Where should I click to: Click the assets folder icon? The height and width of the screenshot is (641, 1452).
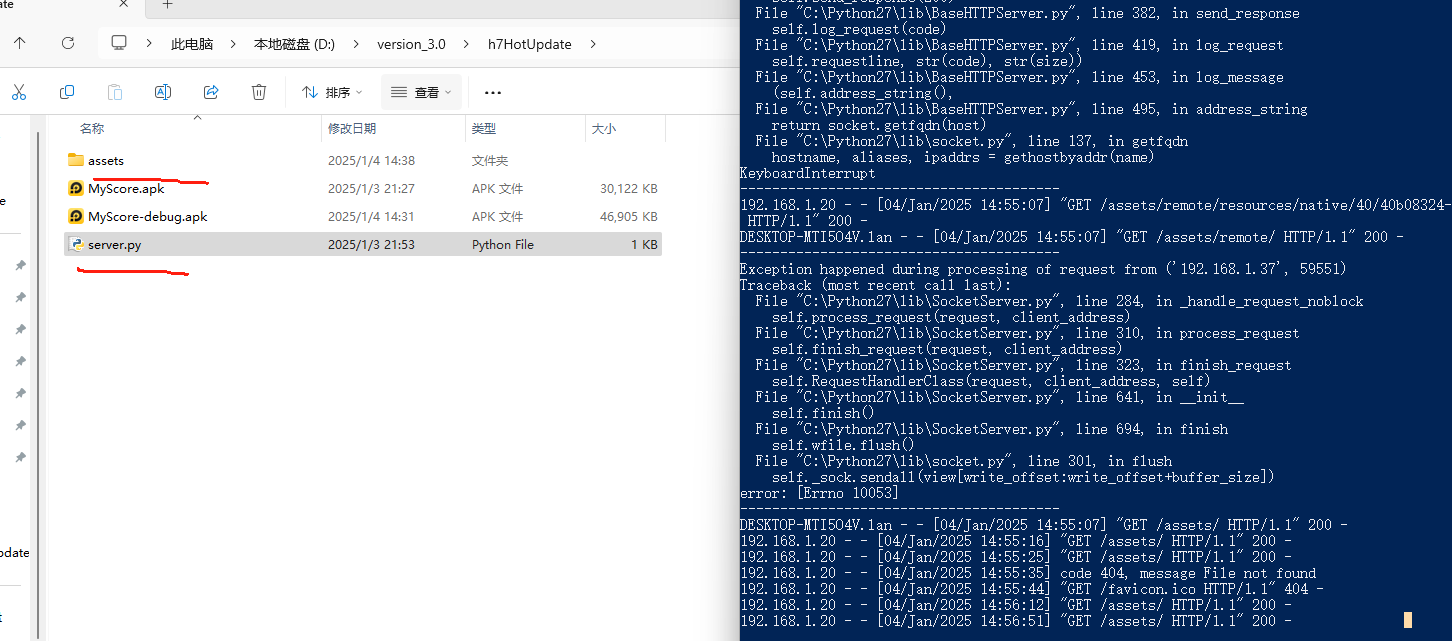click(76, 160)
